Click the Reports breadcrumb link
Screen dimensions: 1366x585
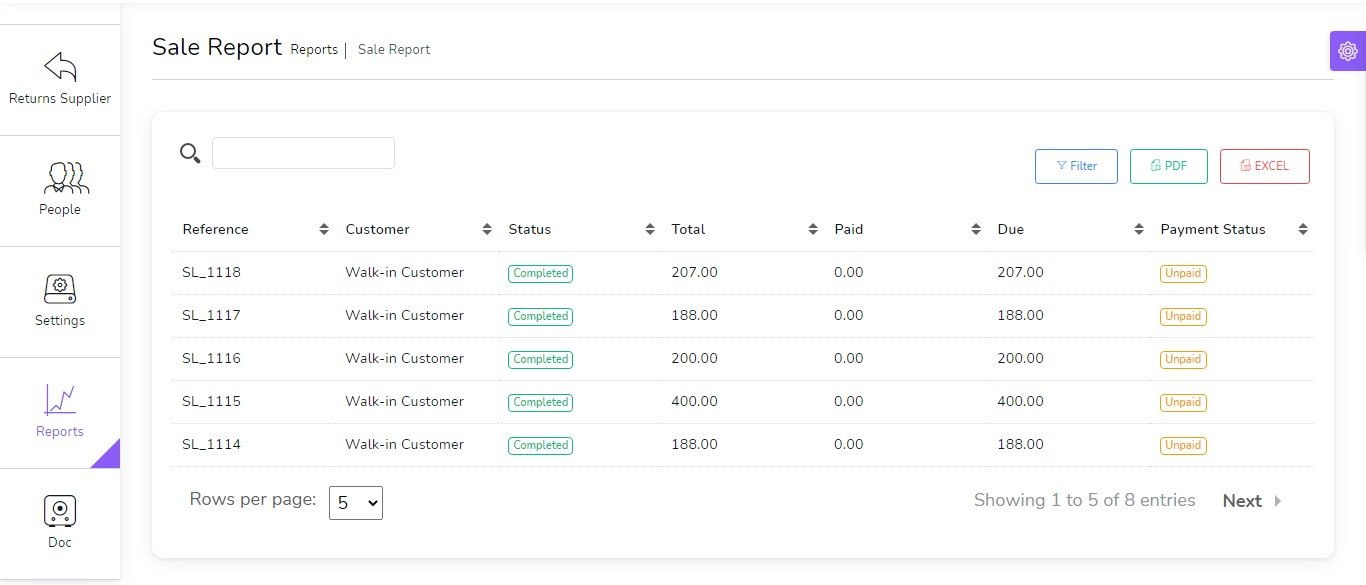coord(314,49)
